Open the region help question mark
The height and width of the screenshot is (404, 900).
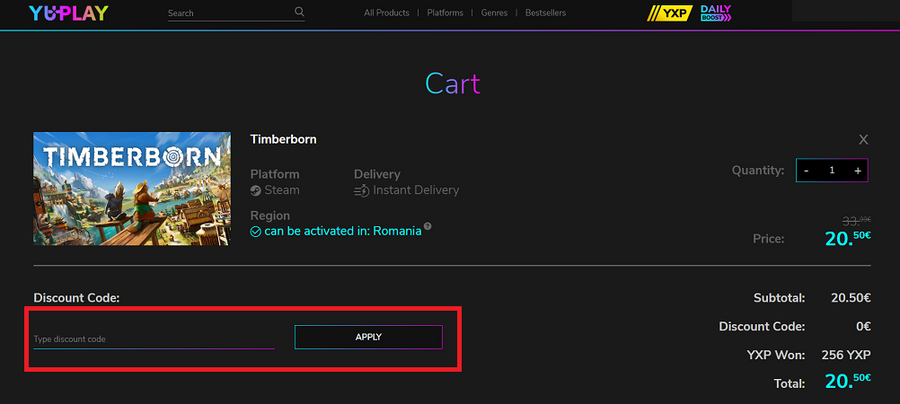[428, 226]
